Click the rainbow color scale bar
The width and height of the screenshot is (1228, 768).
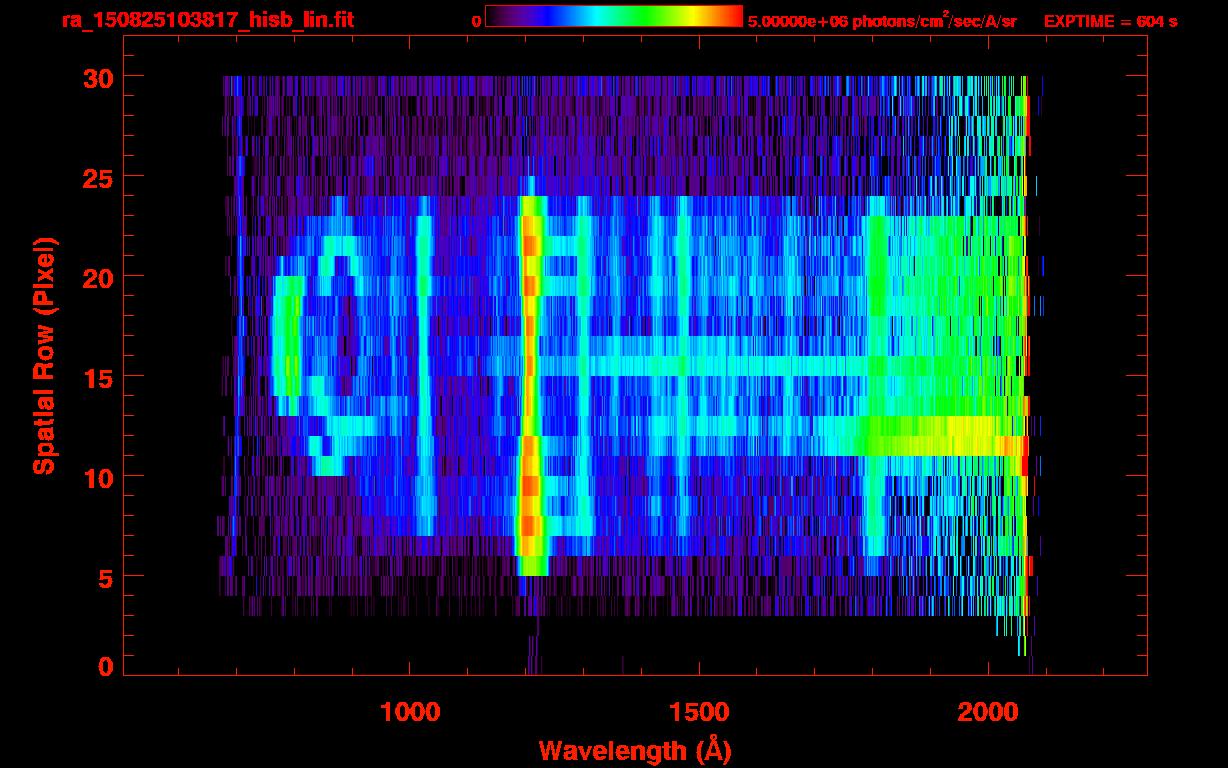[614, 16]
